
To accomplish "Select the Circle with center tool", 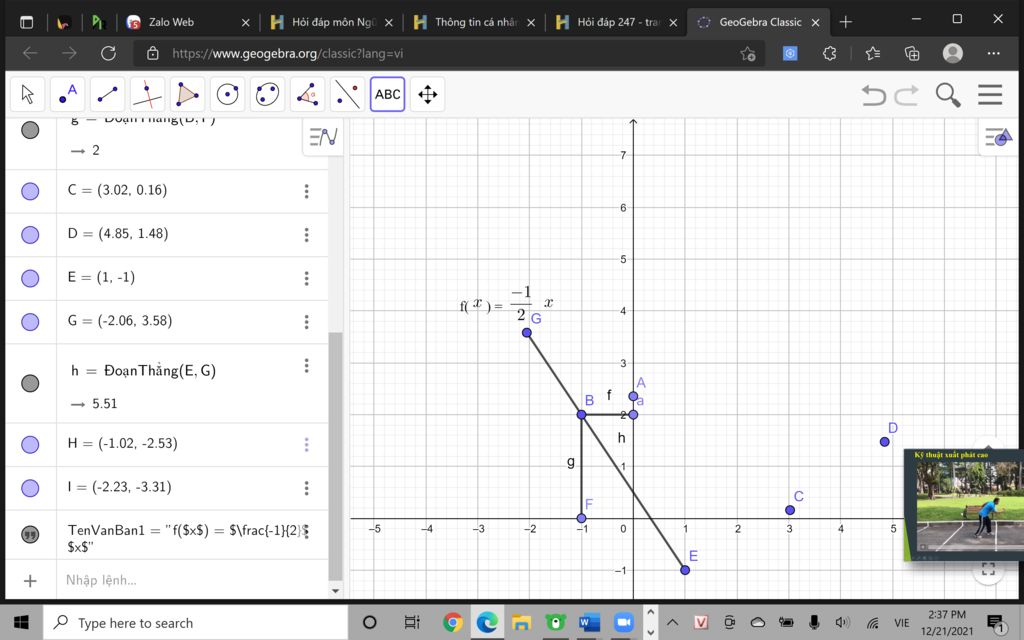I will click(227, 94).
